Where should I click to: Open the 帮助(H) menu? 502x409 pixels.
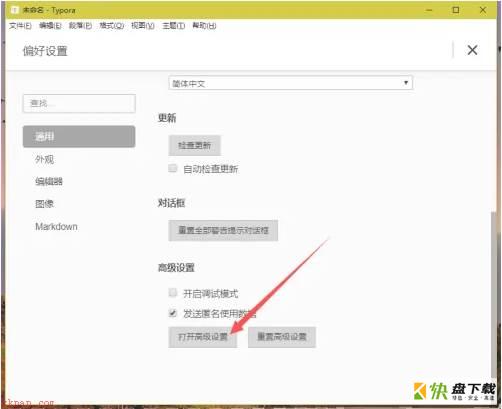pos(204,26)
